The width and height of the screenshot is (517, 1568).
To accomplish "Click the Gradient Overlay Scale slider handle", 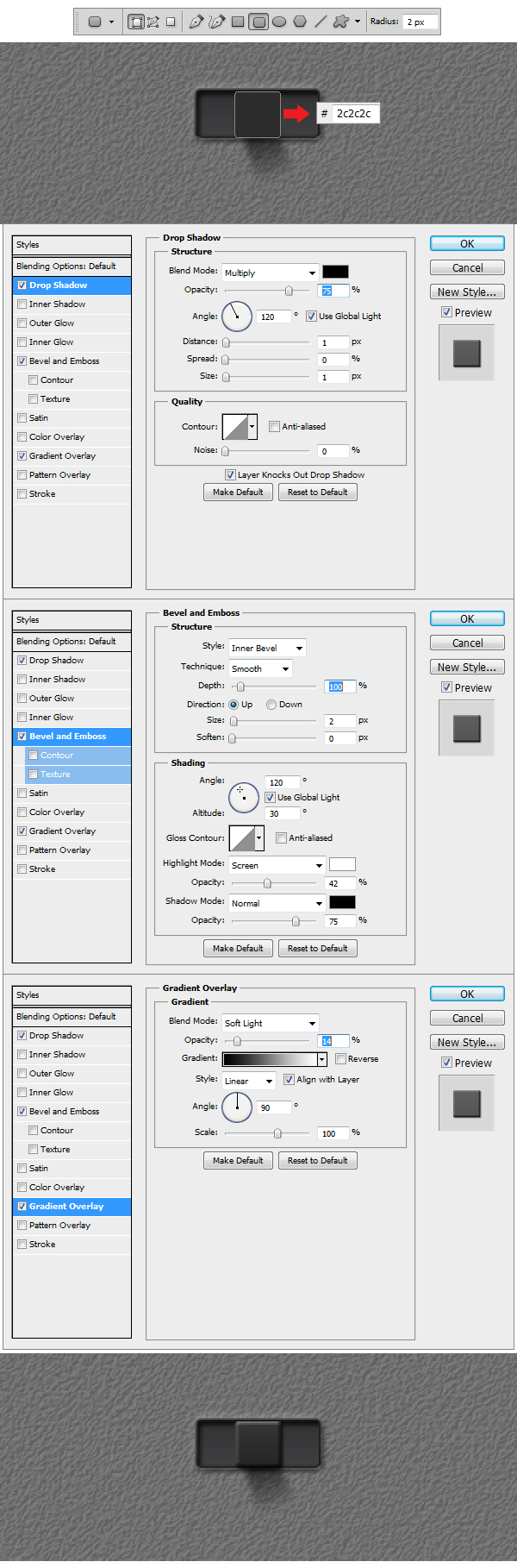I will [x=277, y=1133].
